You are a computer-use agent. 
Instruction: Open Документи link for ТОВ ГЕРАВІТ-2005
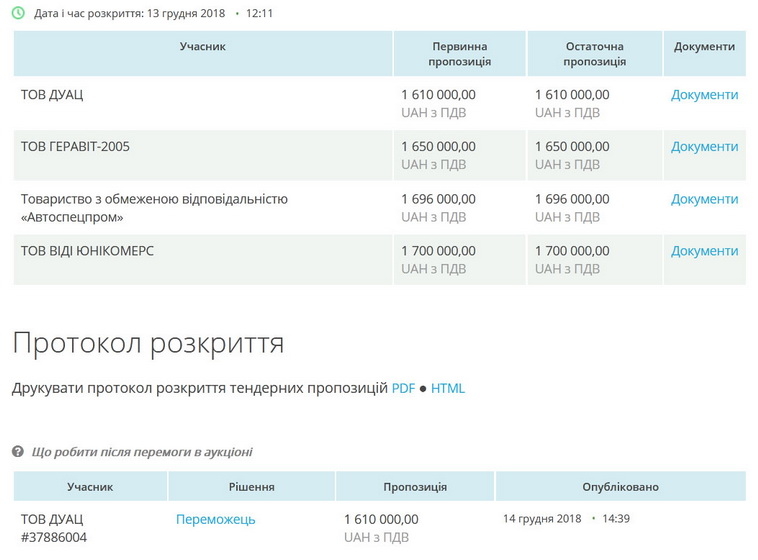point(704,147)
